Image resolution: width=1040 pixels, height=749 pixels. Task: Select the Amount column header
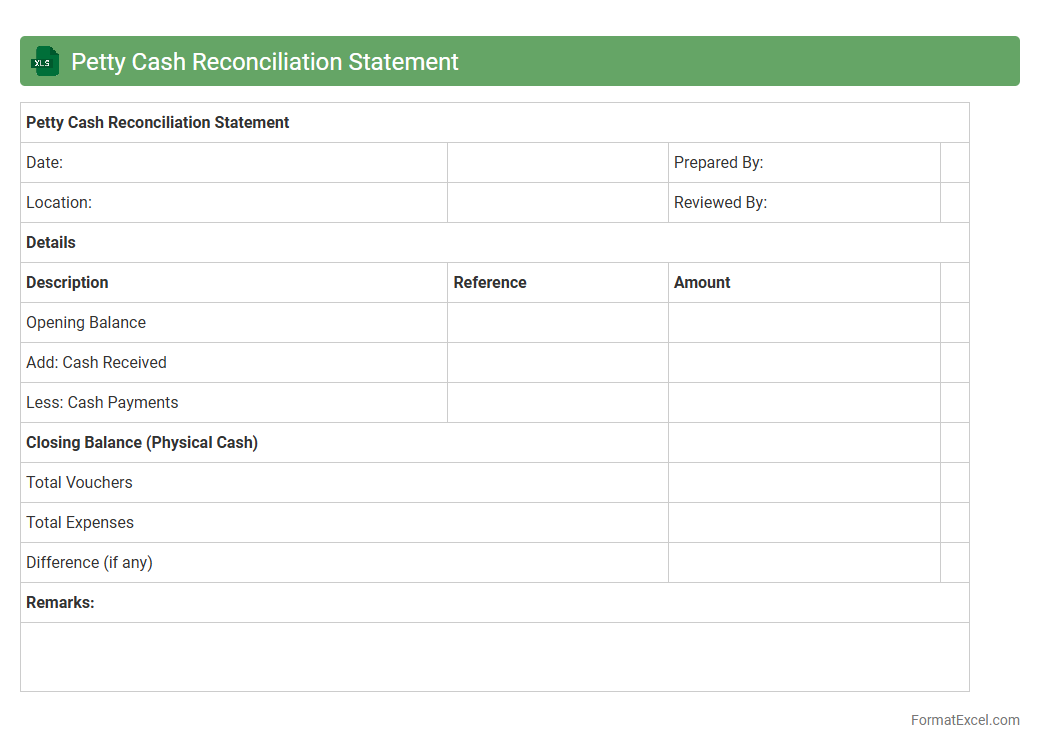point(803,283)
